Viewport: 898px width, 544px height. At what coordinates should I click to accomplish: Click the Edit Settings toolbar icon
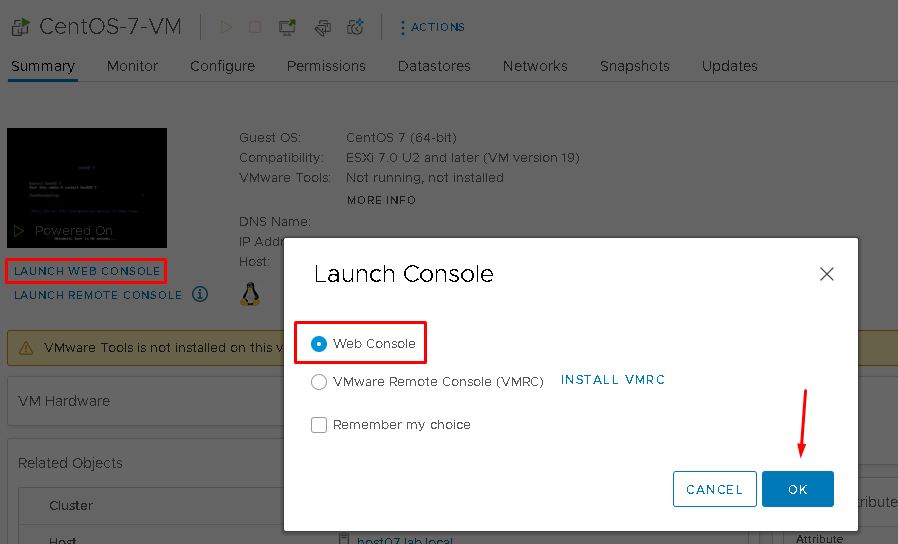pyautogui.click(x=321, y=27)
